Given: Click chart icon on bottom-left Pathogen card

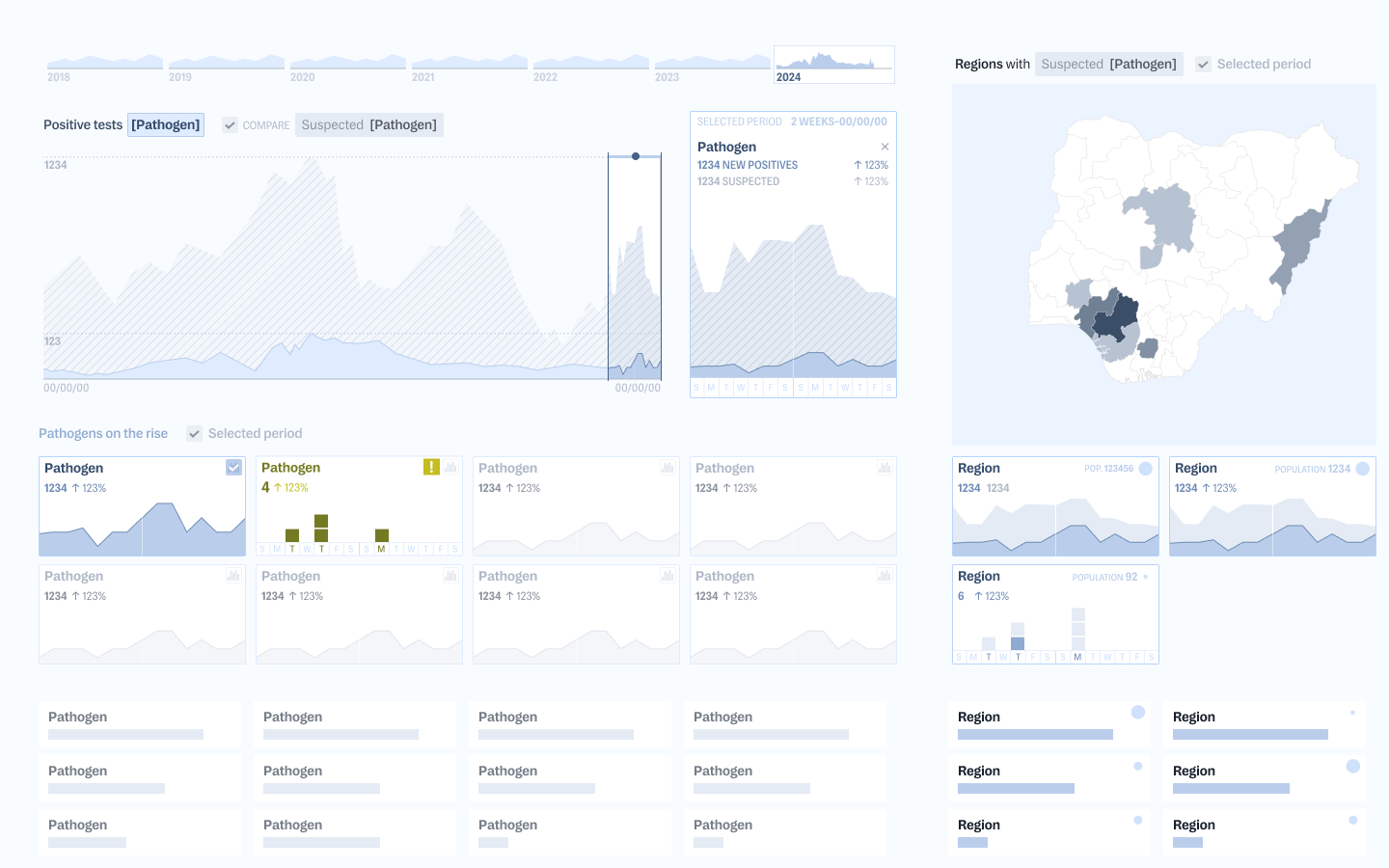Looking at the screenshot, I should pos(233,575).
